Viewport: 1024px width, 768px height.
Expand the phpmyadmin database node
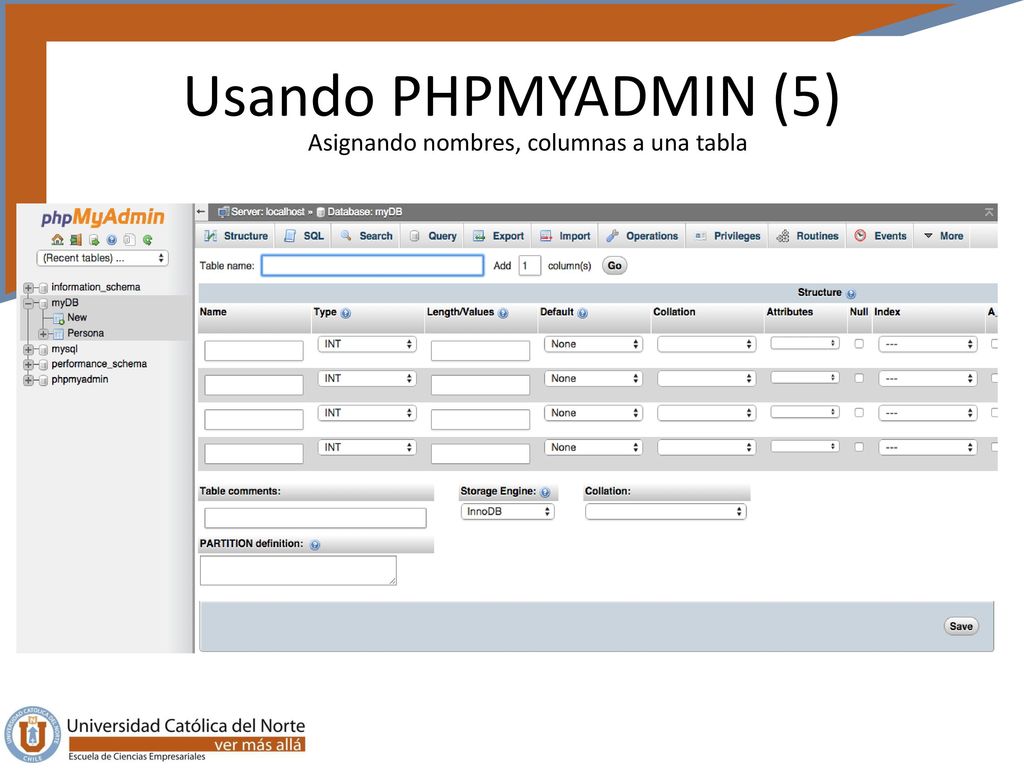tap(28, 380)
